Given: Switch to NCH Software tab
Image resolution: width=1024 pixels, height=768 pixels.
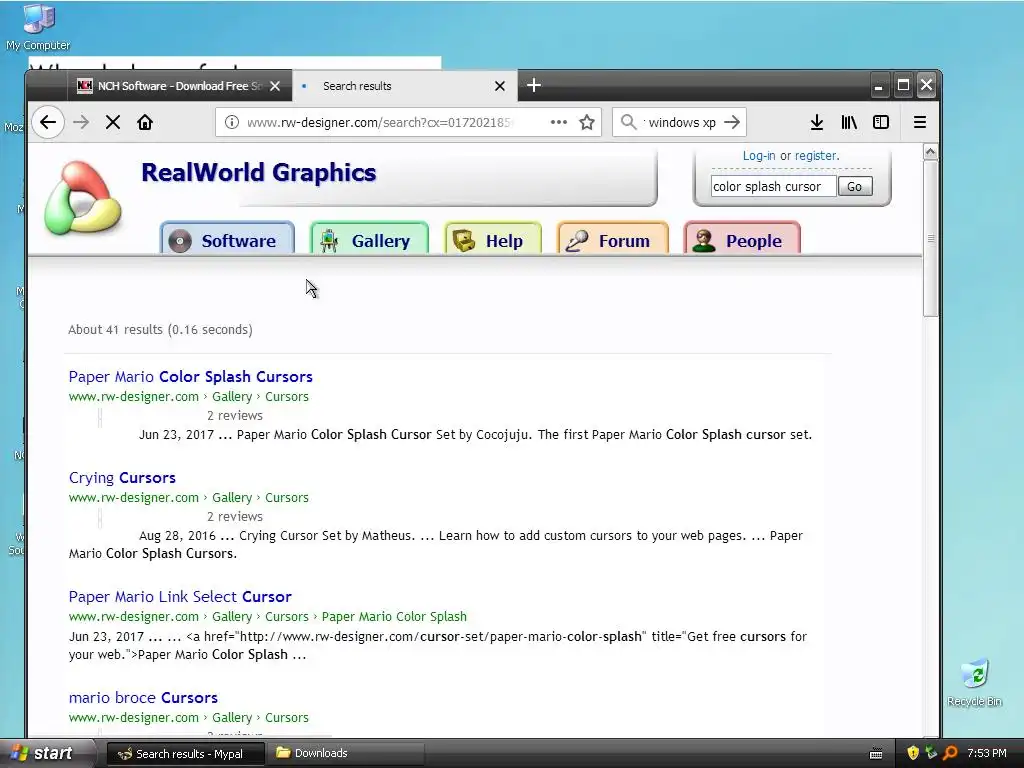Looking at the screenshot, I should pos(179,86).
